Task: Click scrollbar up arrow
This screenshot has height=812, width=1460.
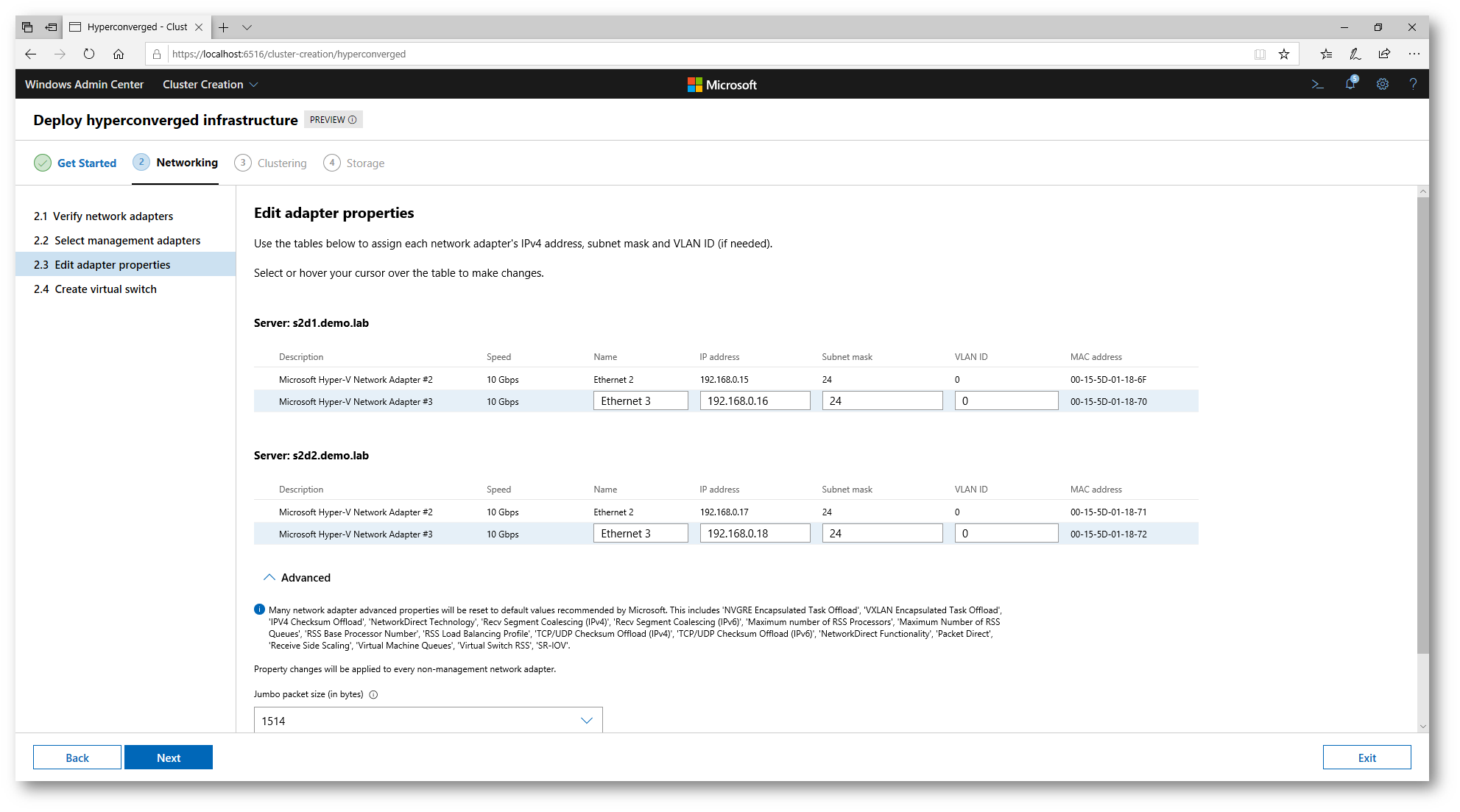Action: pos(1422,191)
